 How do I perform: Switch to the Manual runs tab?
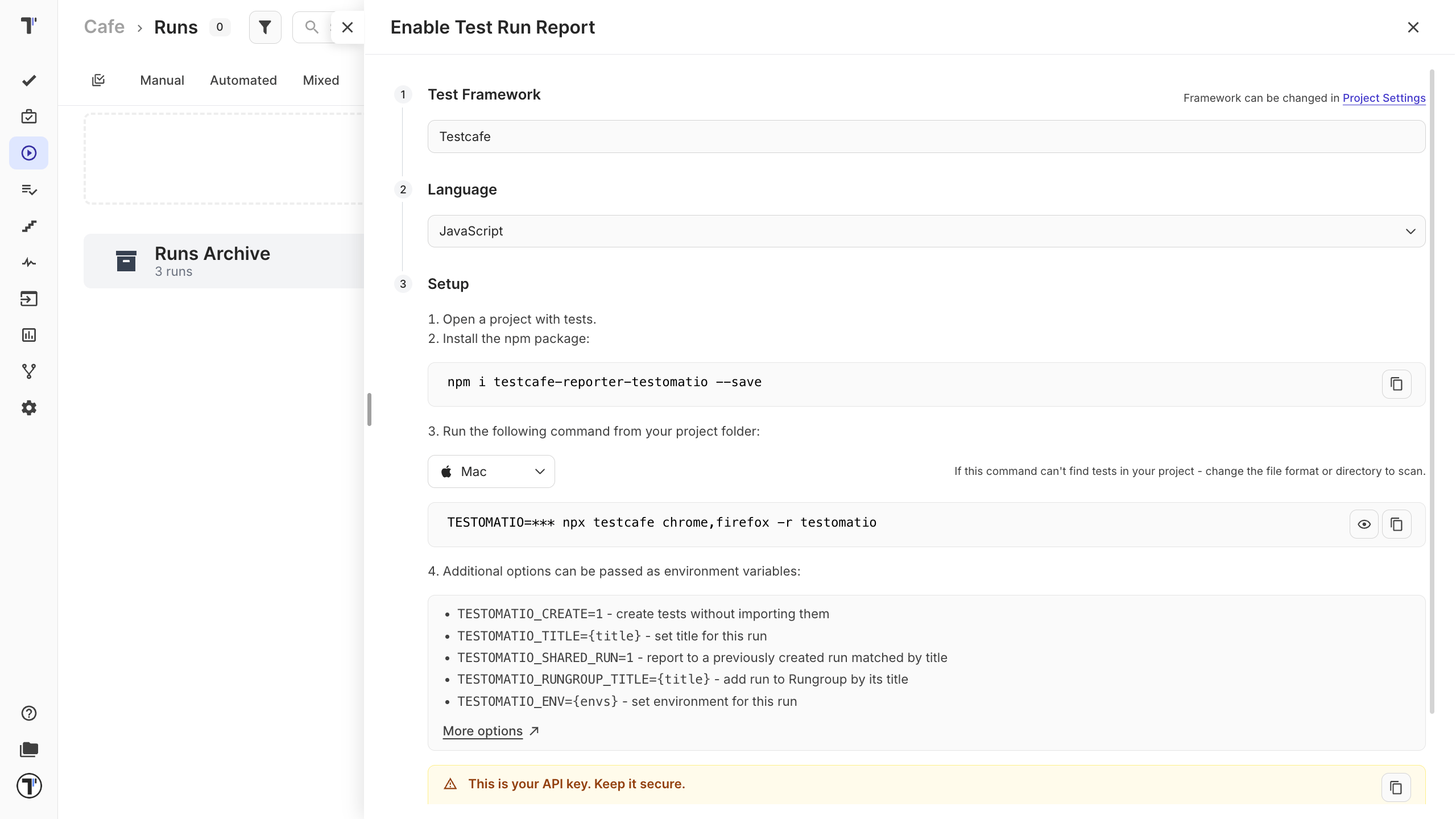point(162,80)
